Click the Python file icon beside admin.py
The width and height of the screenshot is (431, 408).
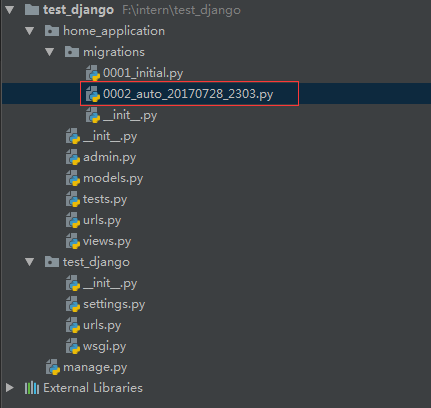[x=73, y=157]
